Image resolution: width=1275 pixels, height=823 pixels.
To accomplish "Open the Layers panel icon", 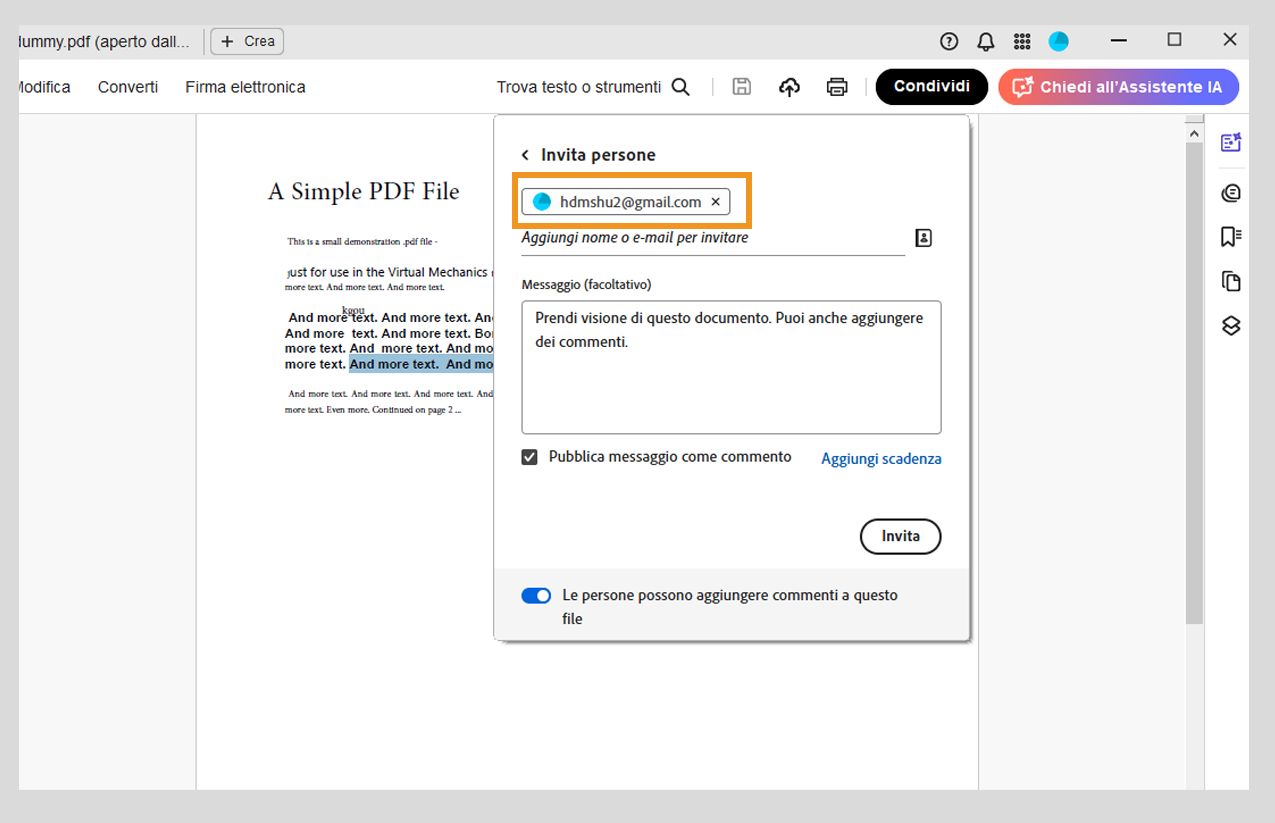I will tap(1231, 325).
